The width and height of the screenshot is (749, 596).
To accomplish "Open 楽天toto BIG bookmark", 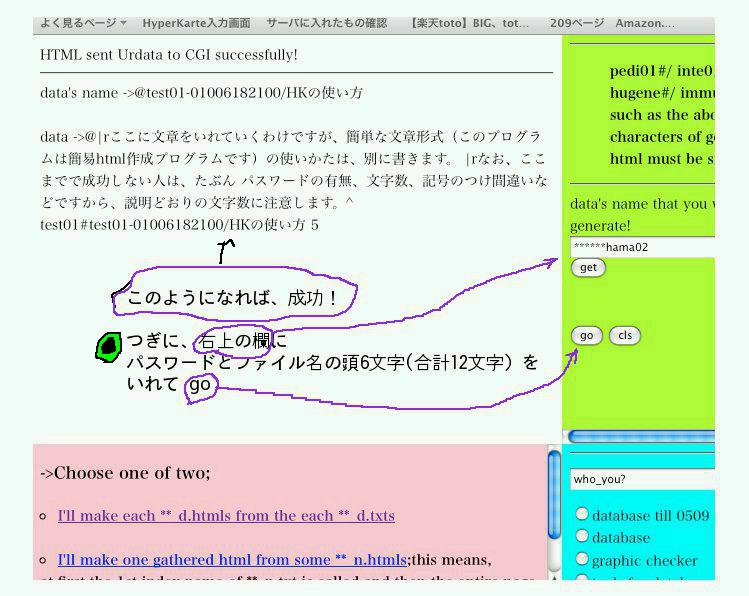I will click(x=469, y=23).
